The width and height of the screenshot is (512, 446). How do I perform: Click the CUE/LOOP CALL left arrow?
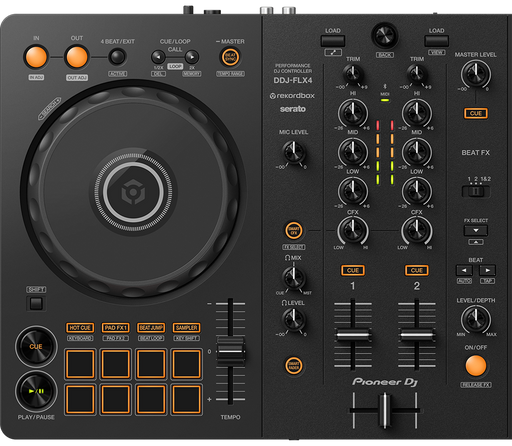(159, 57)
